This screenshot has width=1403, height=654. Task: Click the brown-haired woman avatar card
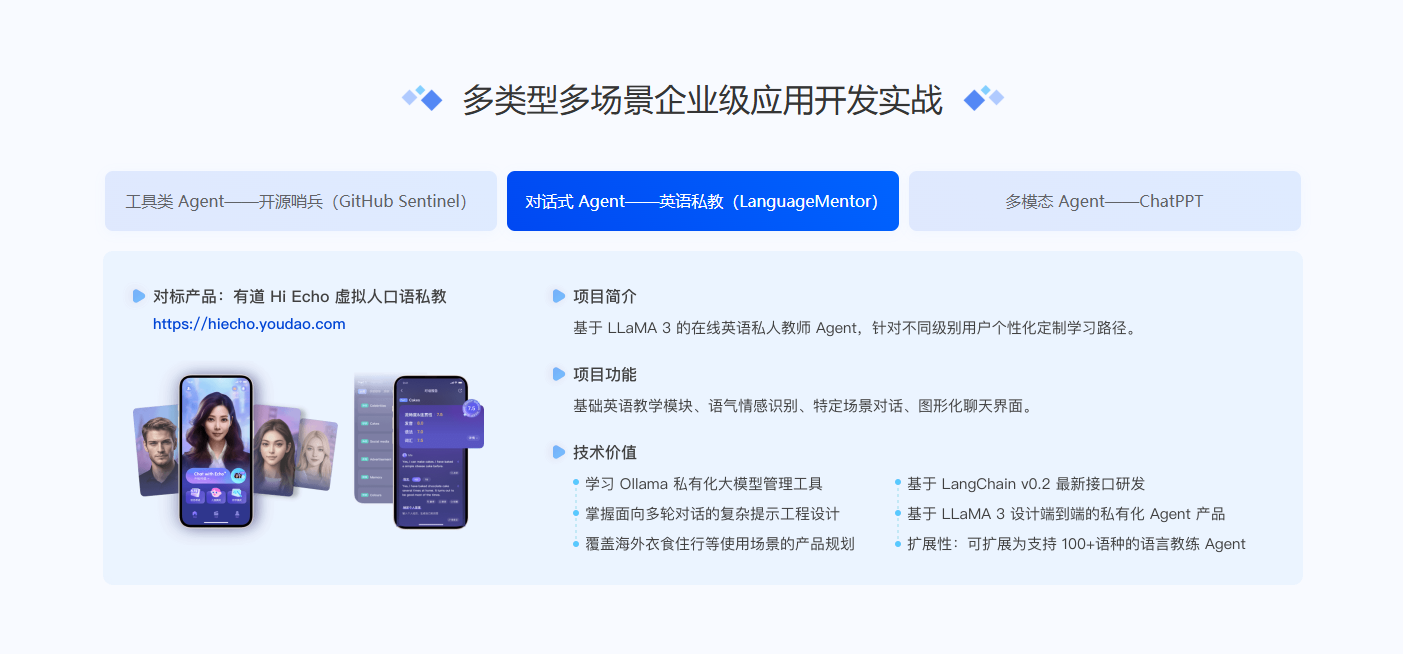pyautogui.click(x=277, y=450)
